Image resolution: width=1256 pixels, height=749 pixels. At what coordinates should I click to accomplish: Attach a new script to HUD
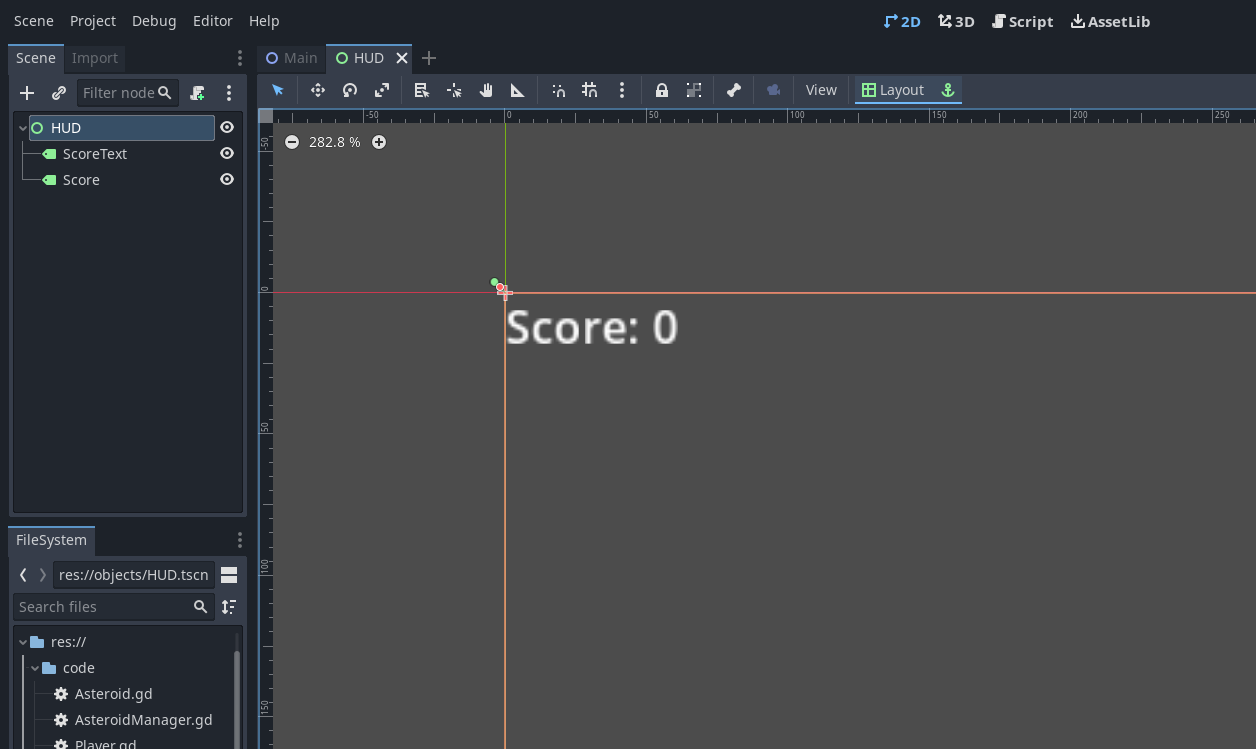[x=197, y=93]
